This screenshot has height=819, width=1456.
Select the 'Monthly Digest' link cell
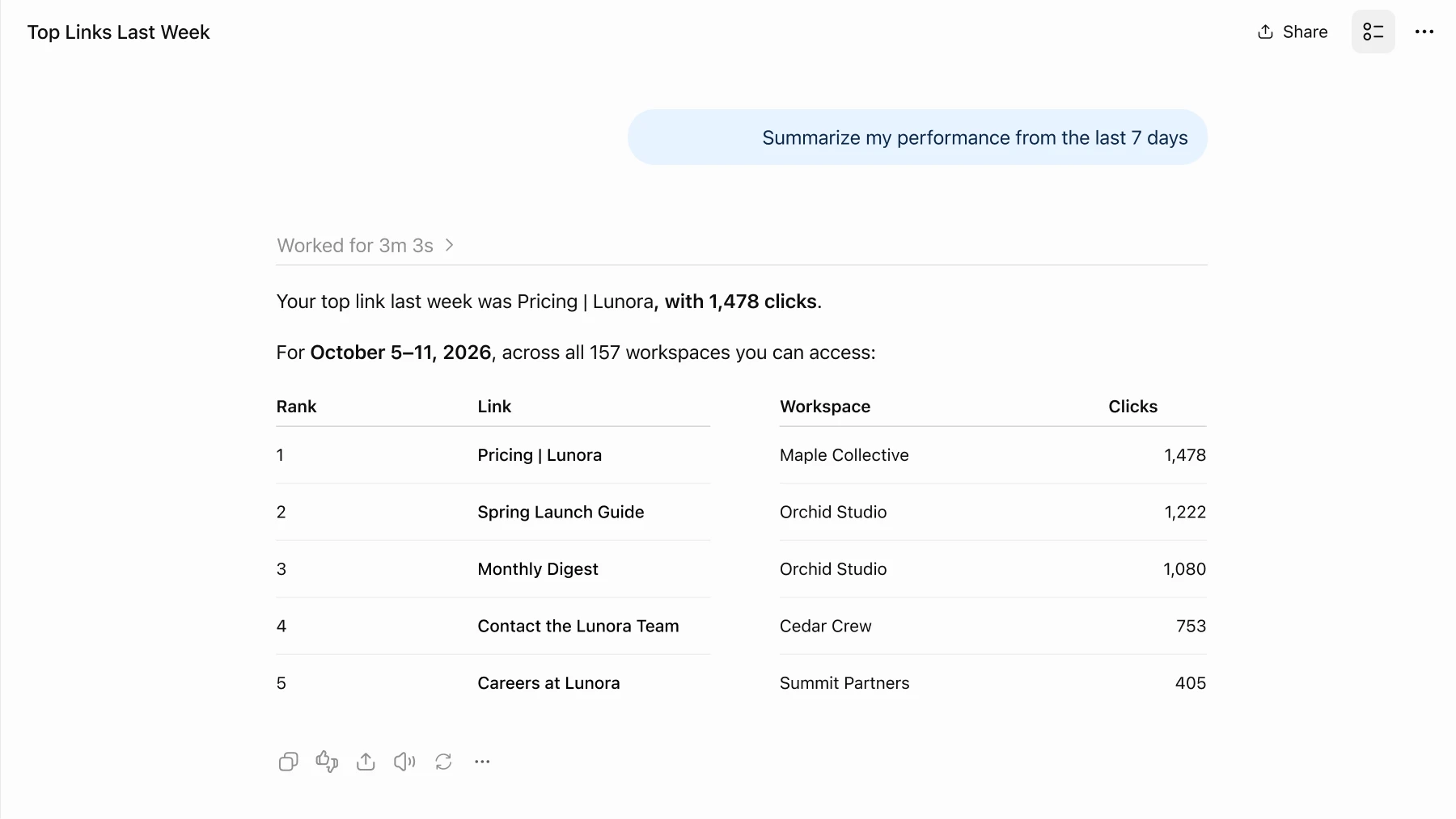pyautogui.click(x=538, y=569)
